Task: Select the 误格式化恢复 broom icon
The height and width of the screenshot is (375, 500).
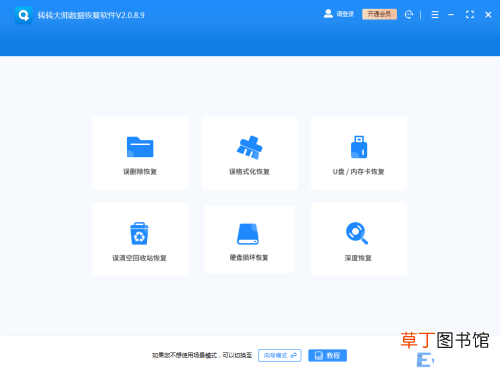Action: coord(249,147)
